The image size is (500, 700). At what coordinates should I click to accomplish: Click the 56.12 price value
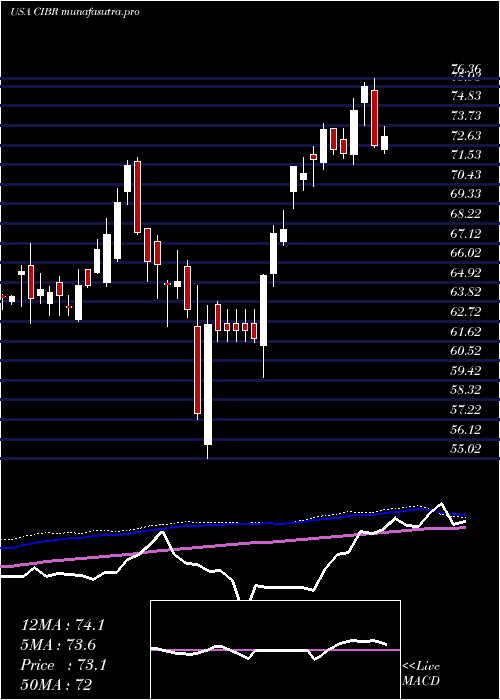click(x=467, y=429)
